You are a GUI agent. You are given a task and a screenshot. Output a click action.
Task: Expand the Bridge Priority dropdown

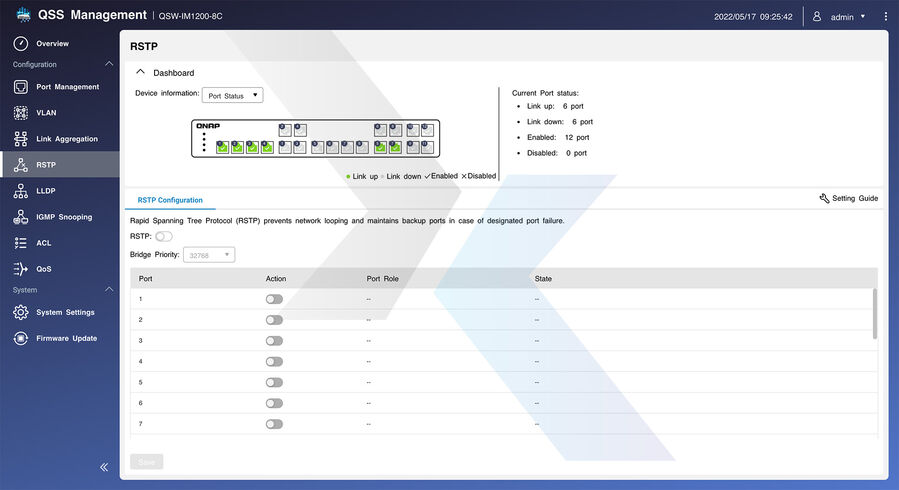click(x=208, y=255)
